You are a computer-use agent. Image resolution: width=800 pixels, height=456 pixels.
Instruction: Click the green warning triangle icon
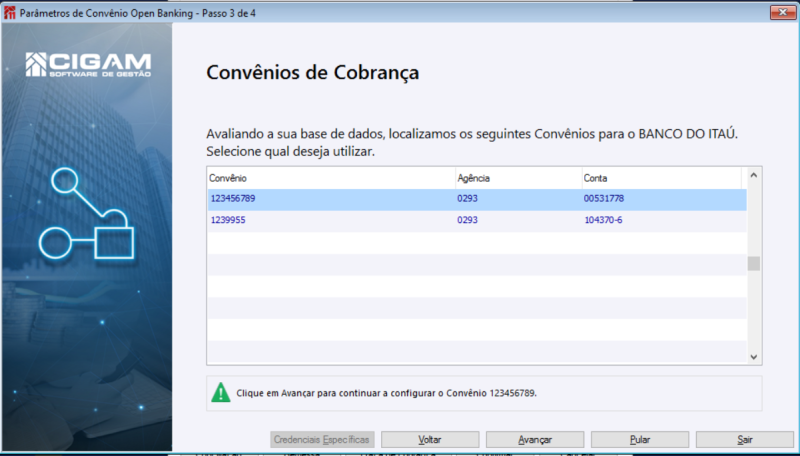pos(220,393)
